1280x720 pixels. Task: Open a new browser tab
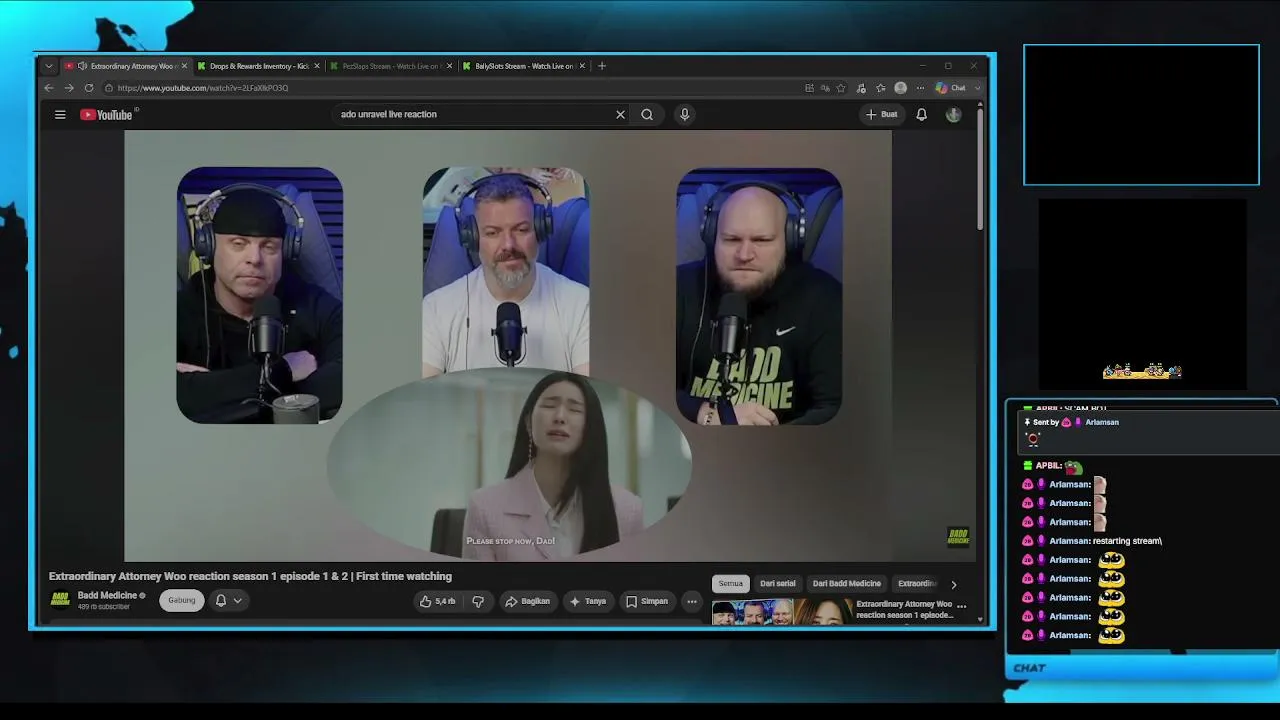tap(602, 66)
